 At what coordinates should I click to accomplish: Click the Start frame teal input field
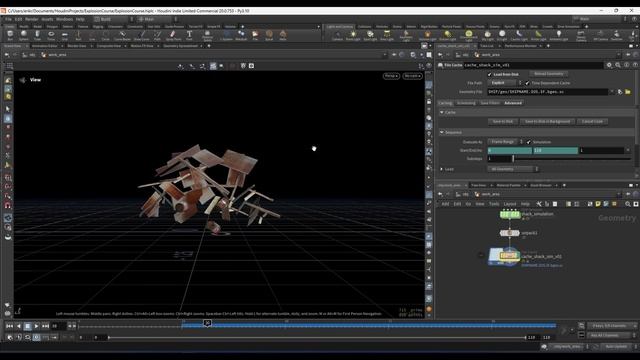click(509, 151)
